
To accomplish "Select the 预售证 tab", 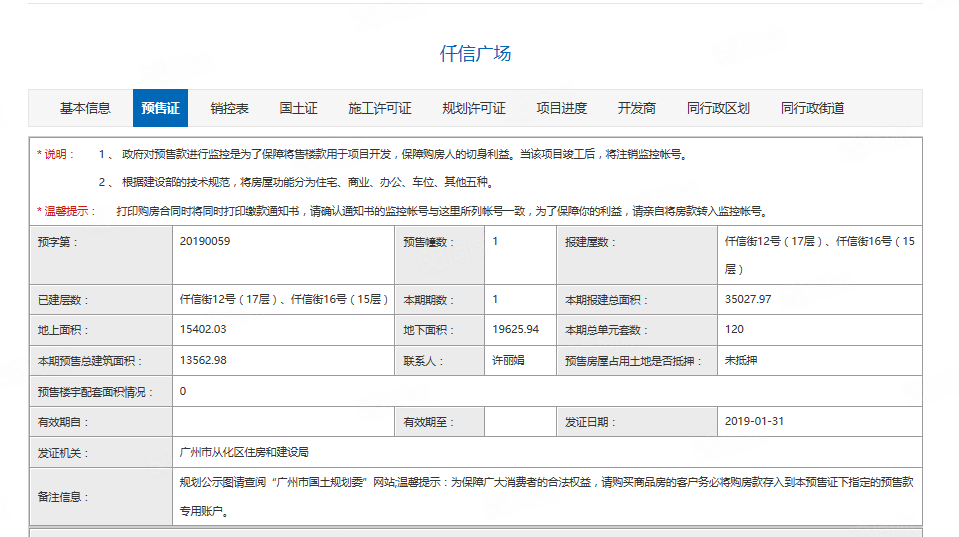I will [x=160, y=108].
